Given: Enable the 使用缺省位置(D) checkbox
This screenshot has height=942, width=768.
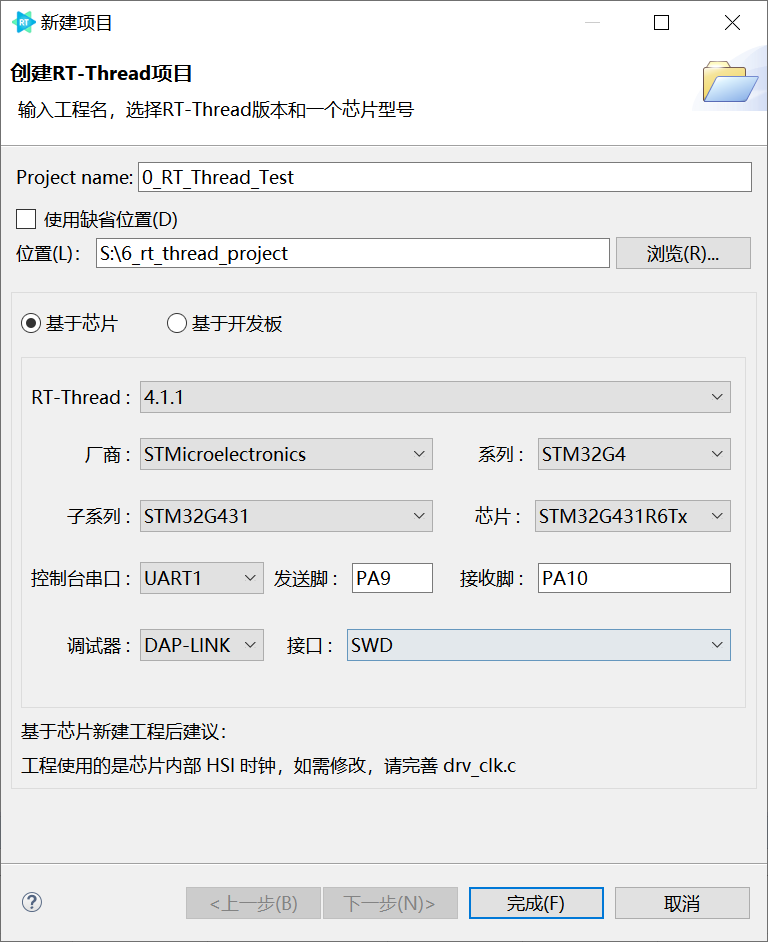Looking at the screenshot, I should click(23, 219).
